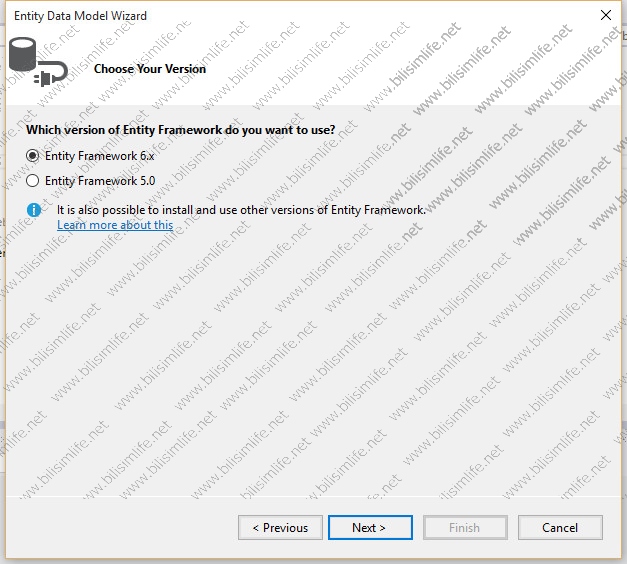Viewport: 627px width, 564px height.
Task: Click the other versions info sentence
Action: (x=242, y=210)
